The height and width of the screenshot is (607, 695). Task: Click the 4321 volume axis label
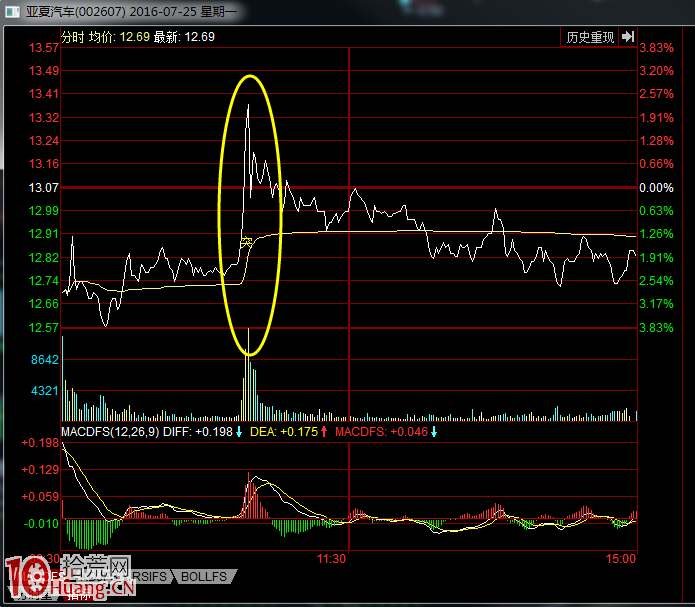pos(45,391)
